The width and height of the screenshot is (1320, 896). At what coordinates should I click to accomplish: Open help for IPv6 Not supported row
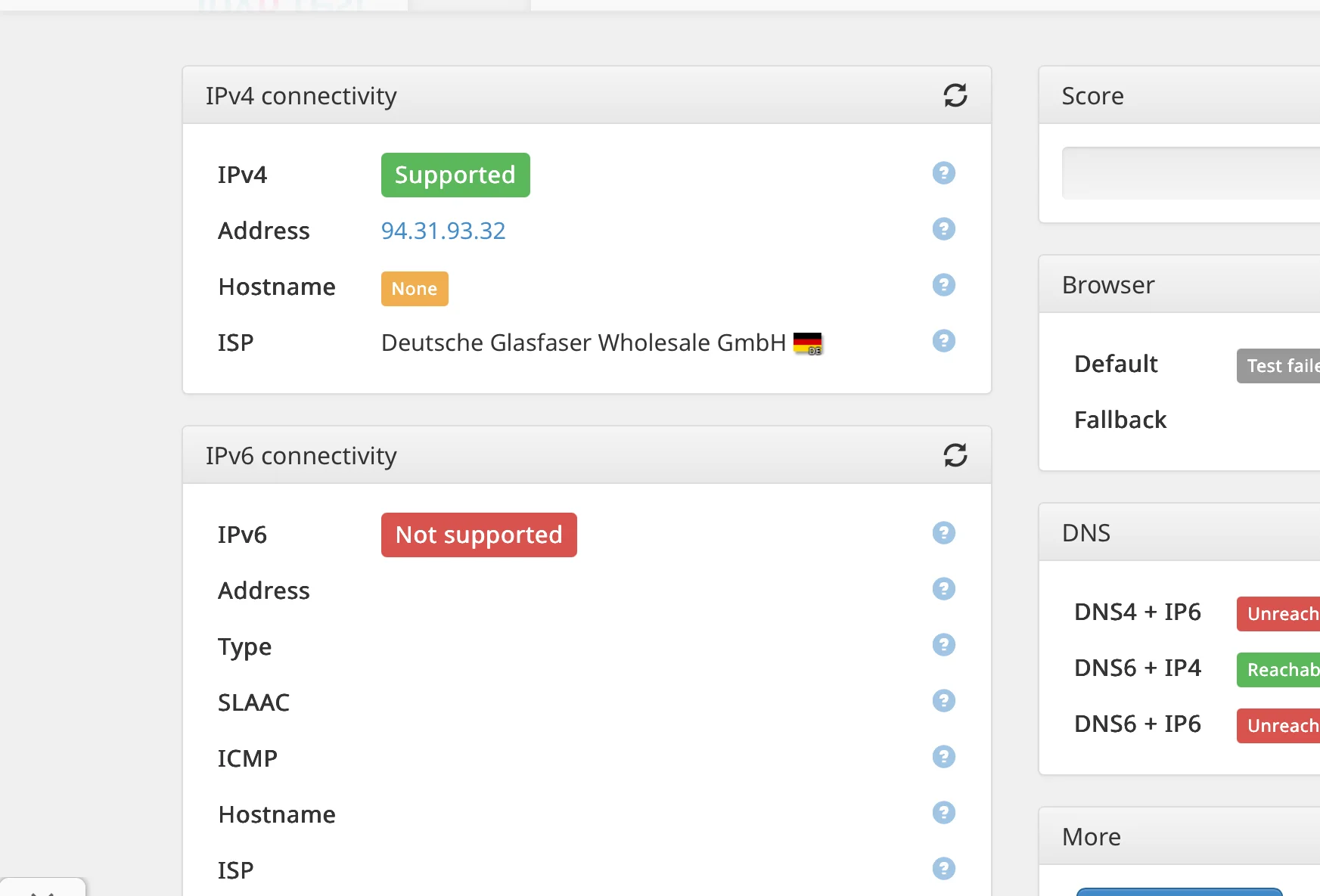[x=943, y=533]
